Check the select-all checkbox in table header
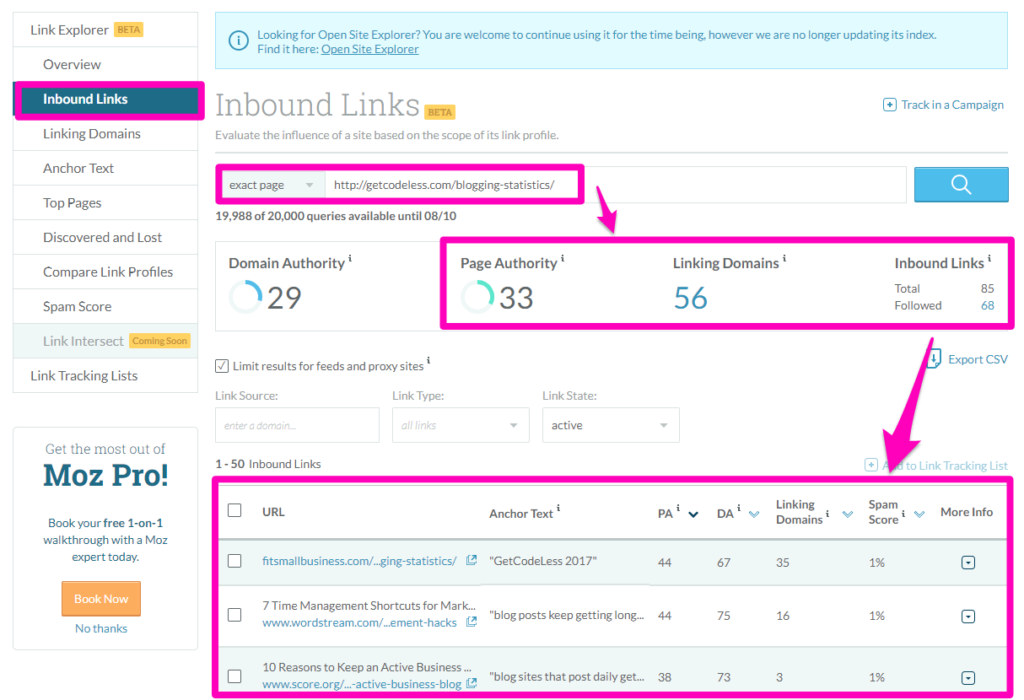This screenshot has width=1024, height=700. [234, 511]
